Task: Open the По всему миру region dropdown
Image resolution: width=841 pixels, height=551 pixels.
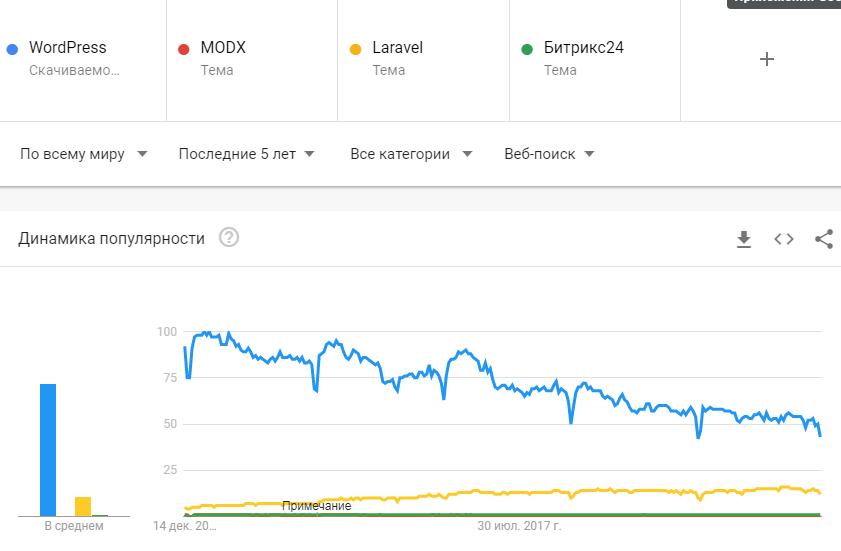Action: (x=84, y=154)
